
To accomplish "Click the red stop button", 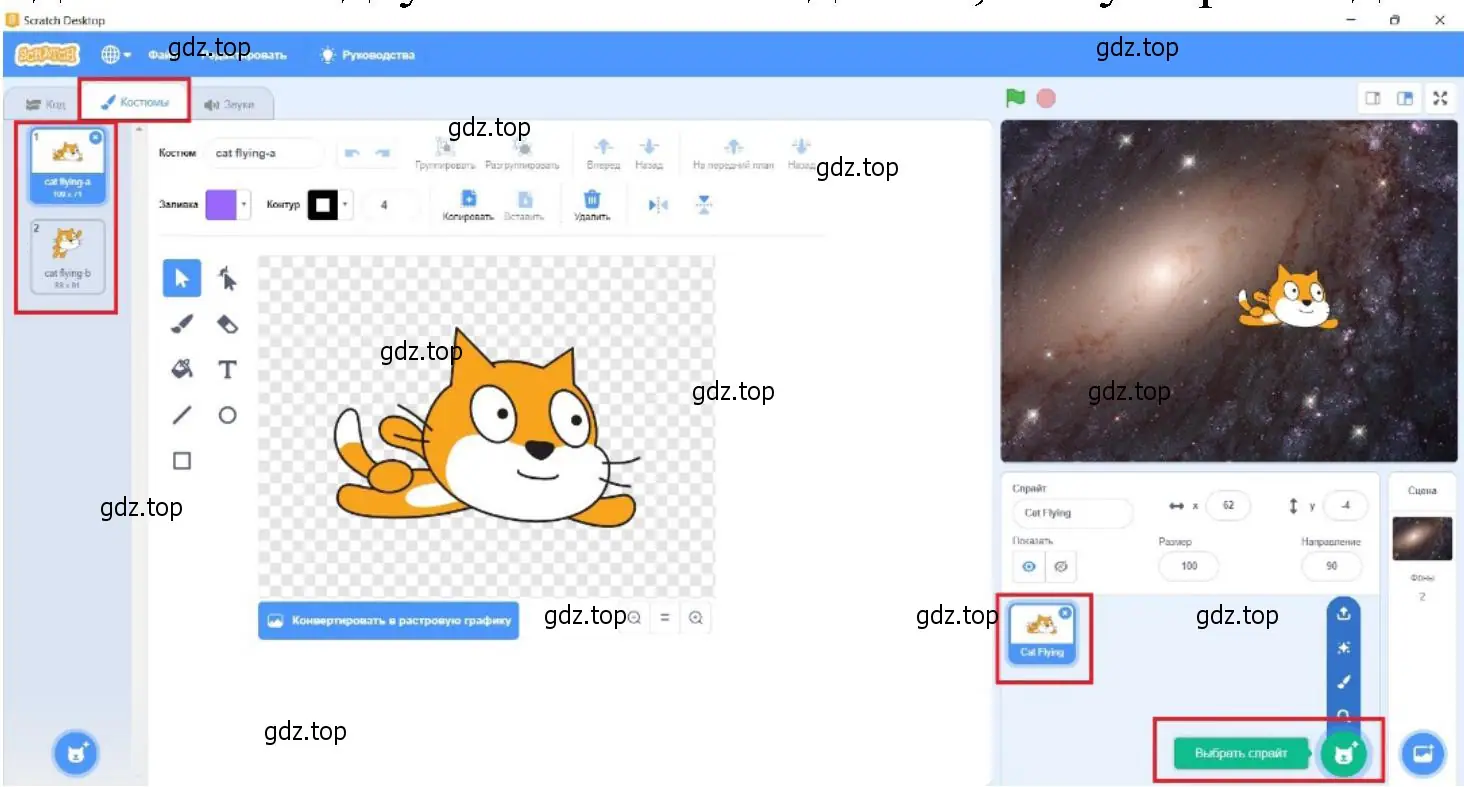I will [x=1046, y=98].
